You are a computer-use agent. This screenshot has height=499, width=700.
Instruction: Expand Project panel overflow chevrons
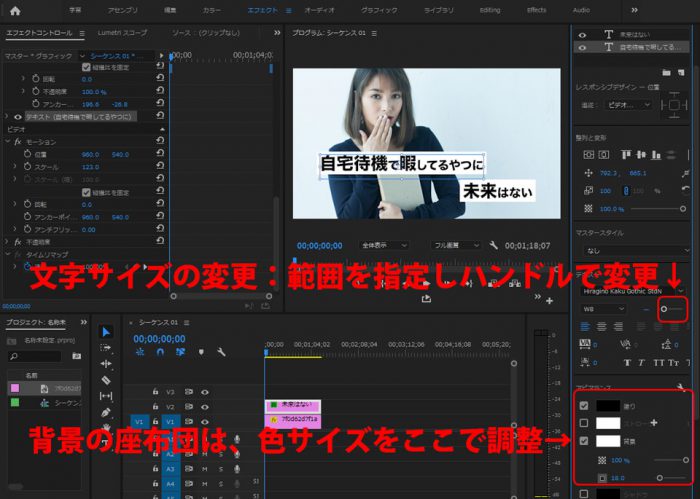coord(83,322)
